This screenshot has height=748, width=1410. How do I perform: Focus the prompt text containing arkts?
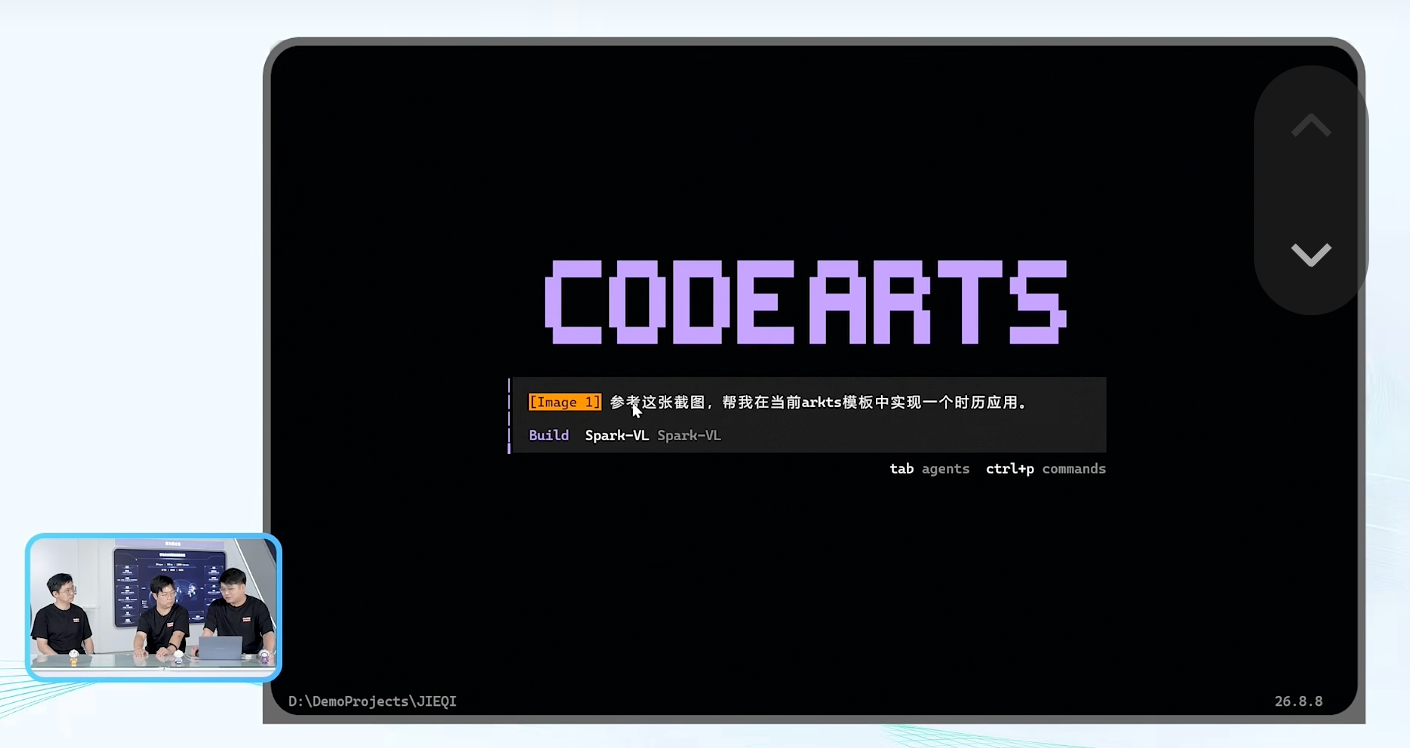(x=819, y=402)
